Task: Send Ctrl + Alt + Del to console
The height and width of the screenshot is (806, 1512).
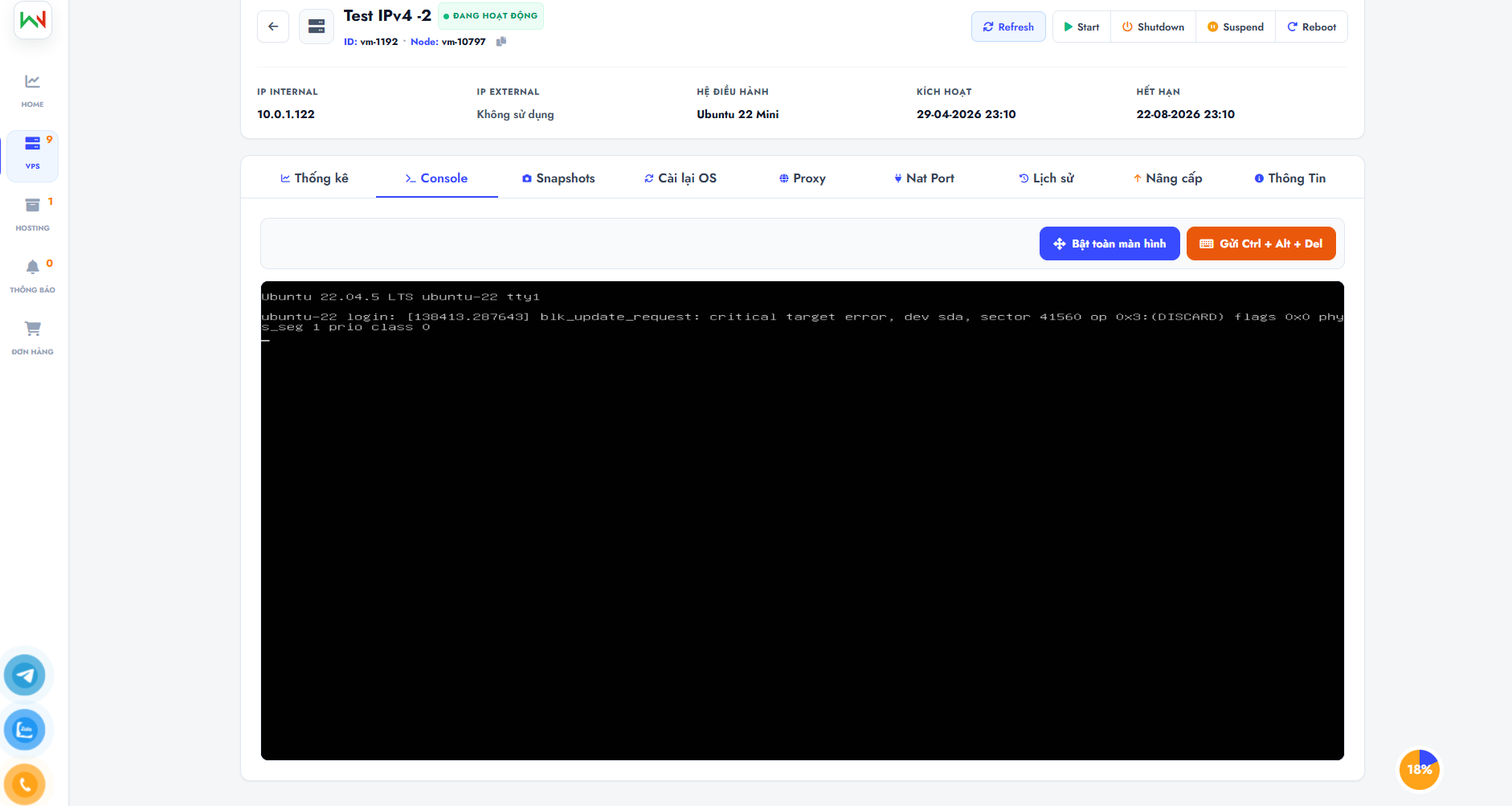Action: (x=1261, y=243)
